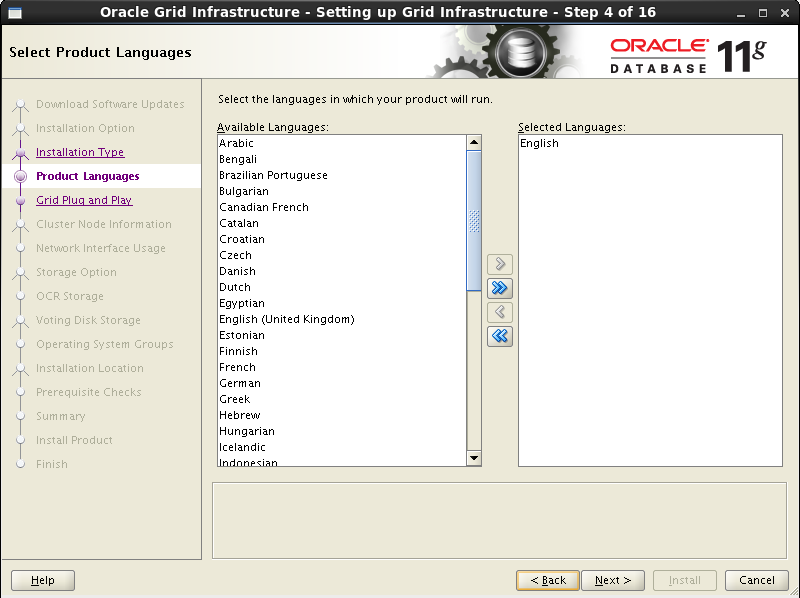Click the Cluster Node Information step
The width and height of the screenshot is (800, 598).
coord(104,224)
